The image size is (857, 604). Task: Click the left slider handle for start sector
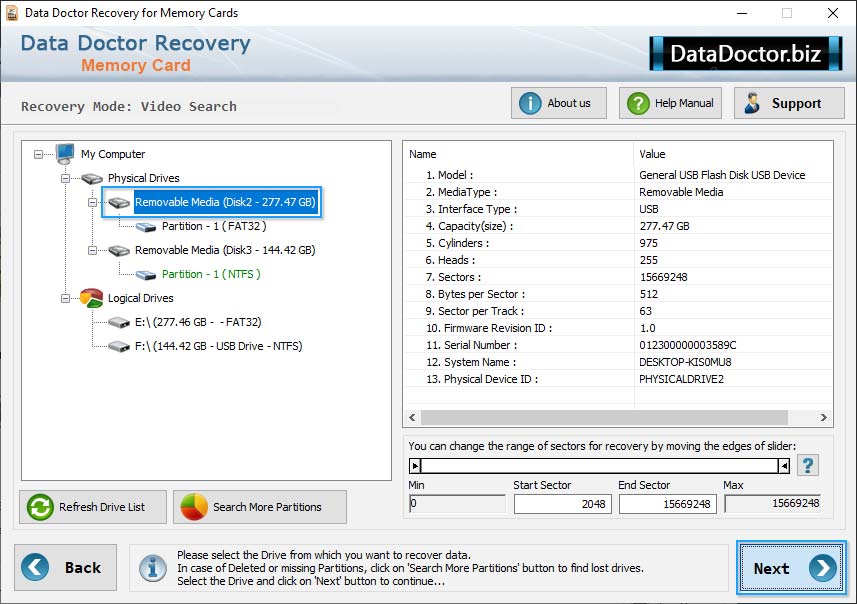tap(415, 466)
